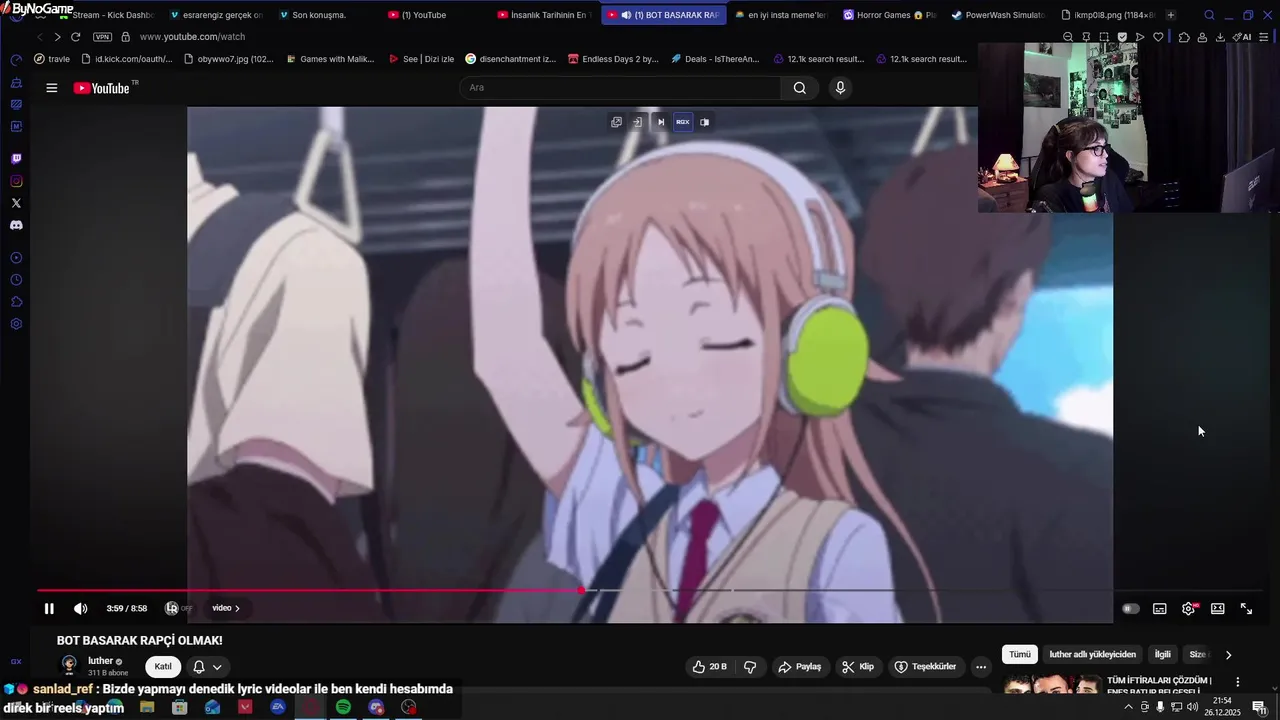This screenshot has height=720, width=1280.
Task: Click the Paylaş share button
Action: [x=799, y=667]
